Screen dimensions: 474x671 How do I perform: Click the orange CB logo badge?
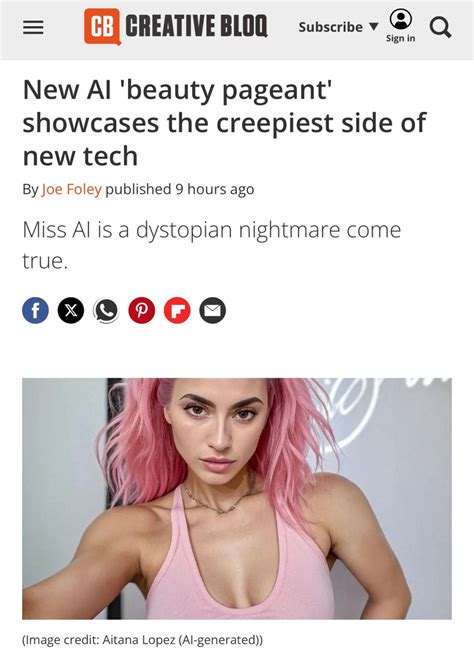pyautogui.click(x=102, y=27)
